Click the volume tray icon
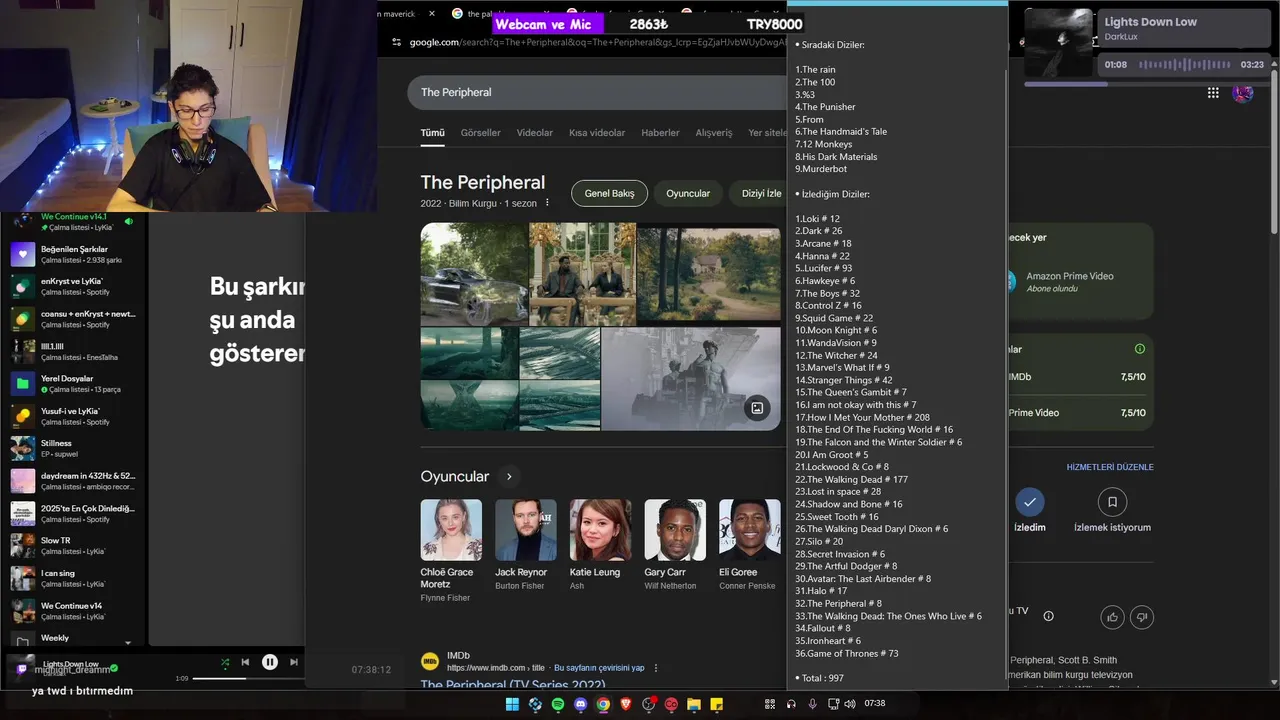 click(x=849, y=704)
